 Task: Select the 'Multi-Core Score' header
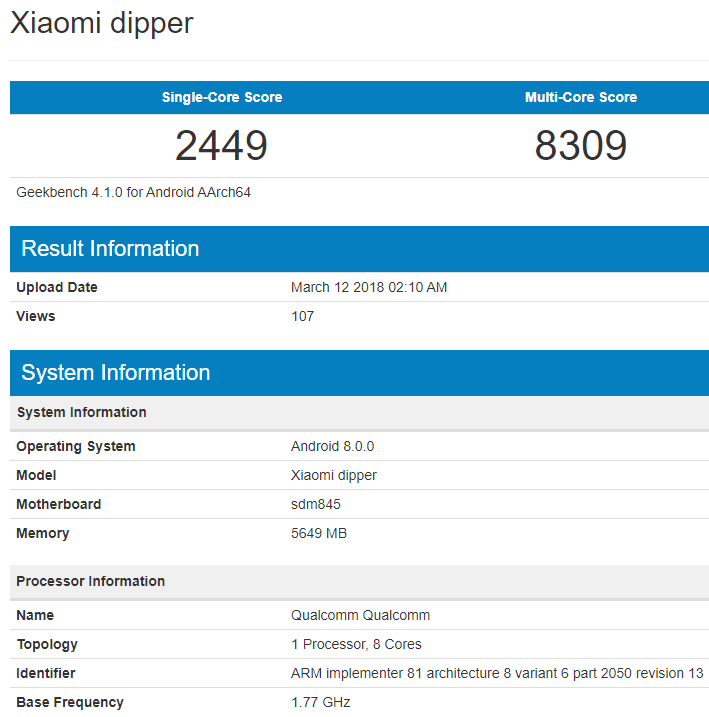point(581,97)
